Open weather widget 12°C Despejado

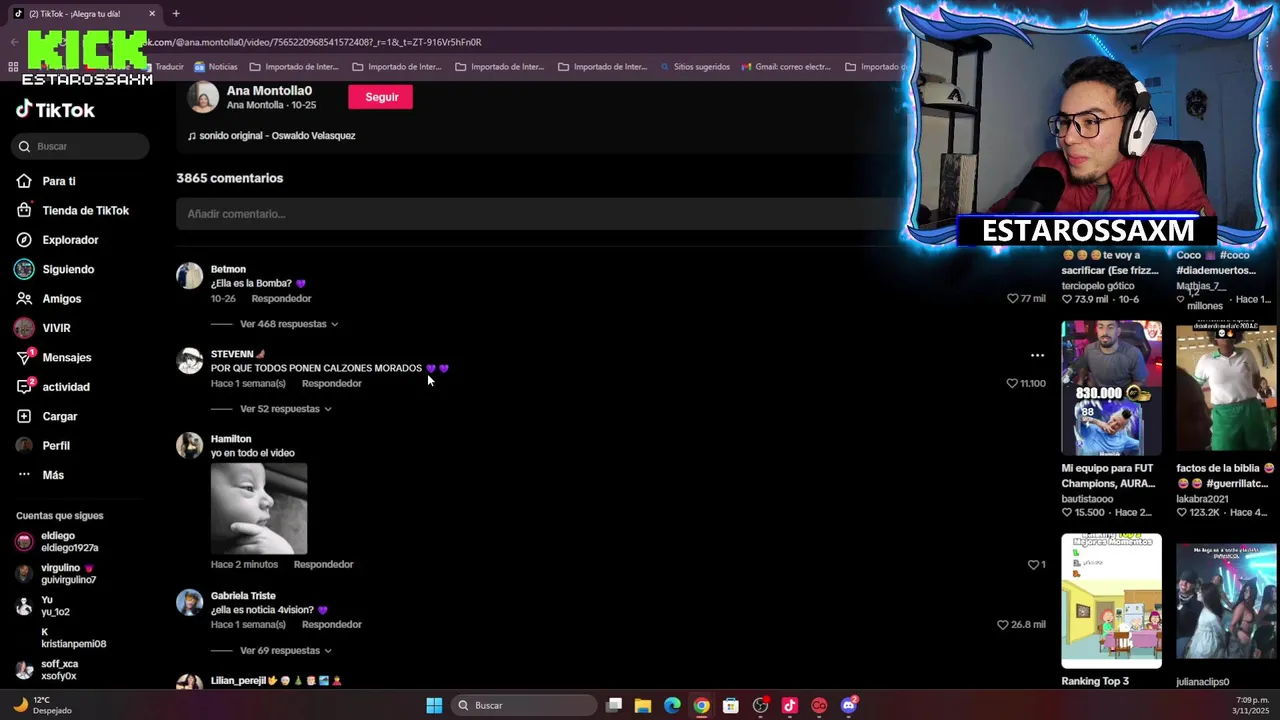42,705
